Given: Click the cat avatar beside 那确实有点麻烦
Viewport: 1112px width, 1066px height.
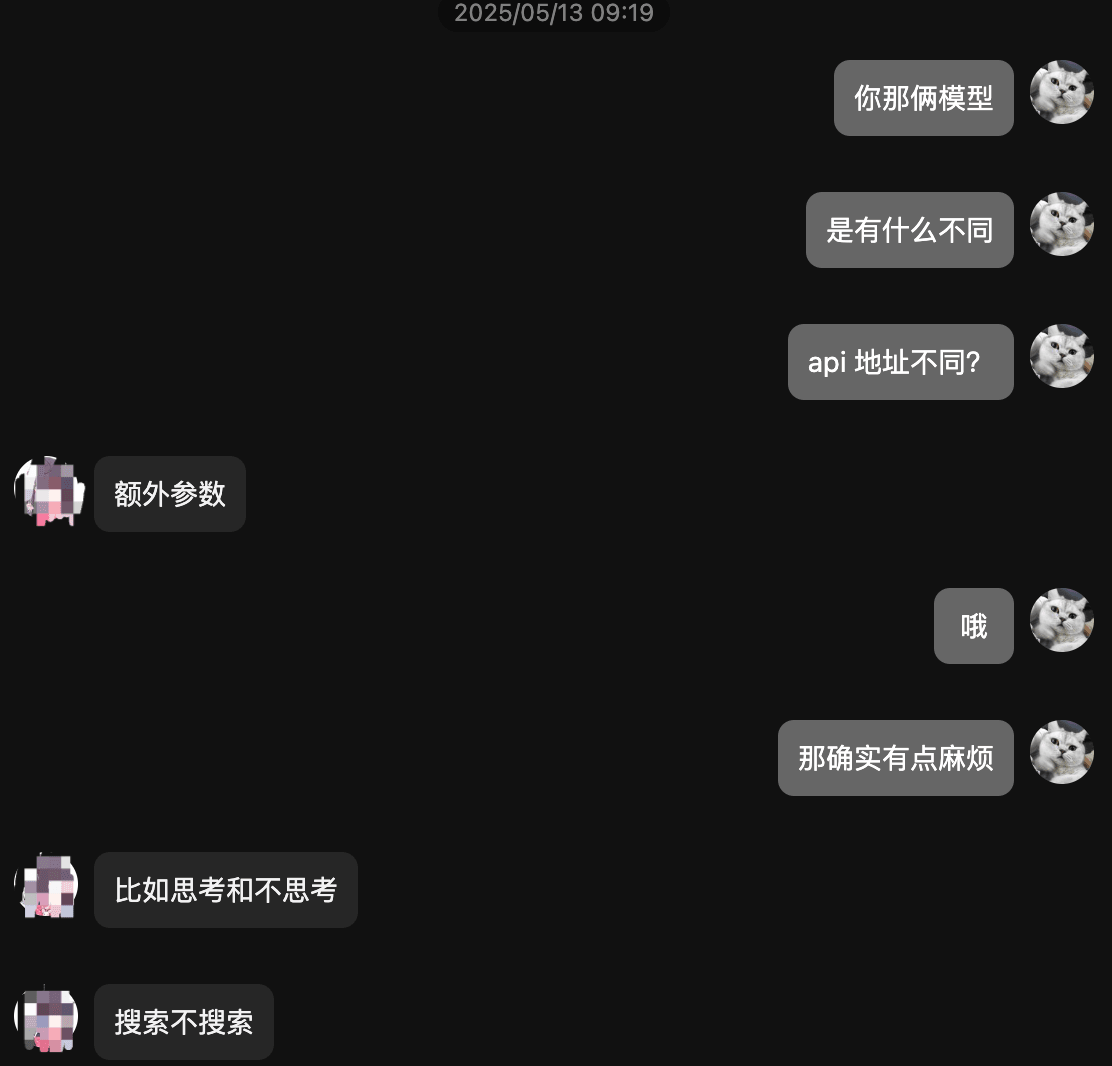Looking at the screenshot, I should (x=1062, y=752).
